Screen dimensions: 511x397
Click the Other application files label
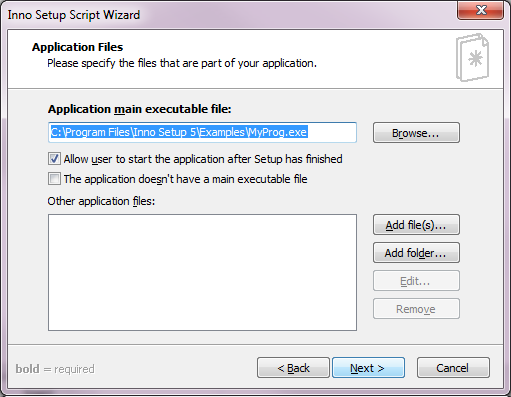click(x=101, y=201)
